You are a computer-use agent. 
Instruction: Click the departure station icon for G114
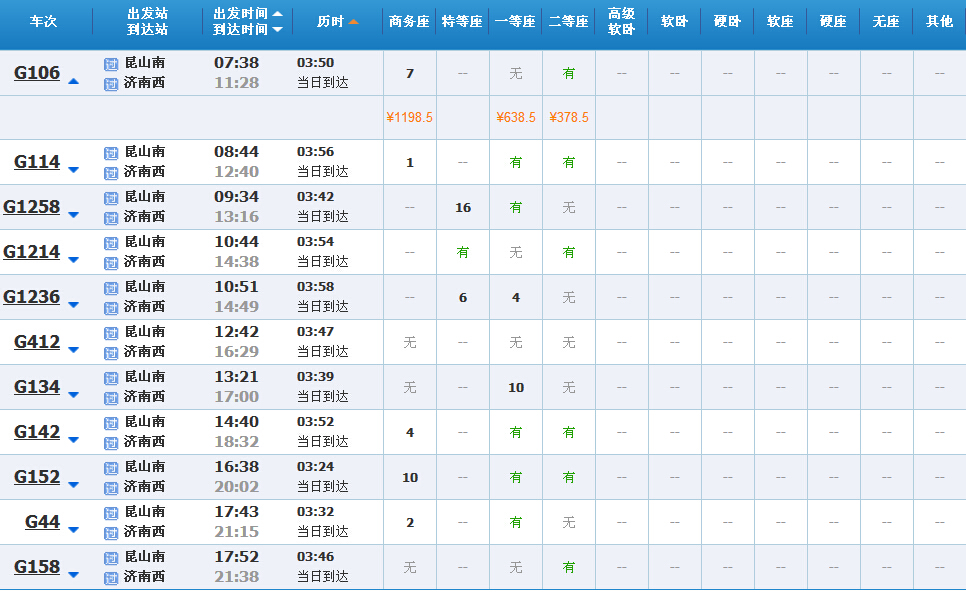pyautogui.click(x=111, y=153)
